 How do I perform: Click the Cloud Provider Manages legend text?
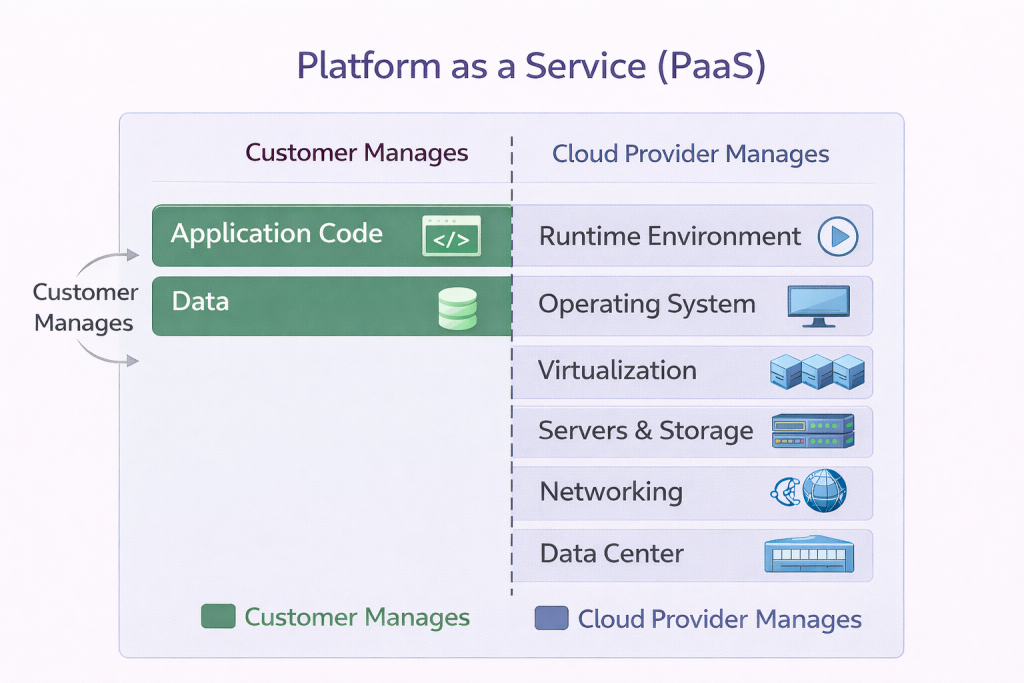click(719, 619)
